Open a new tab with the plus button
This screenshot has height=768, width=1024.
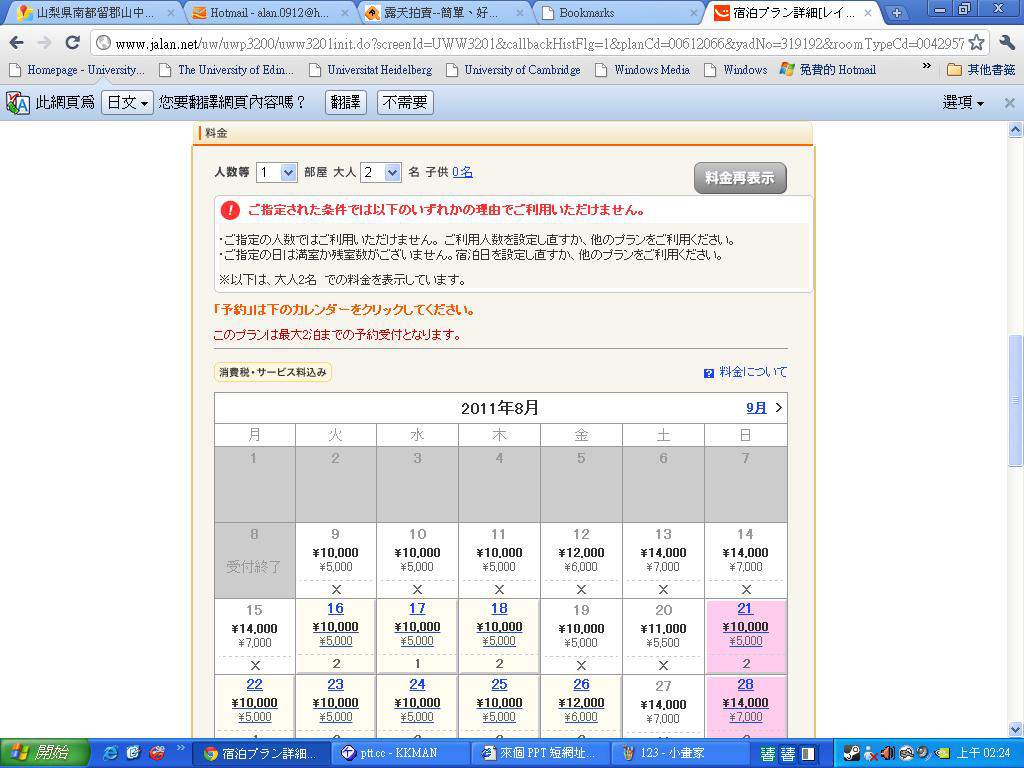click(x=897, y=12)
